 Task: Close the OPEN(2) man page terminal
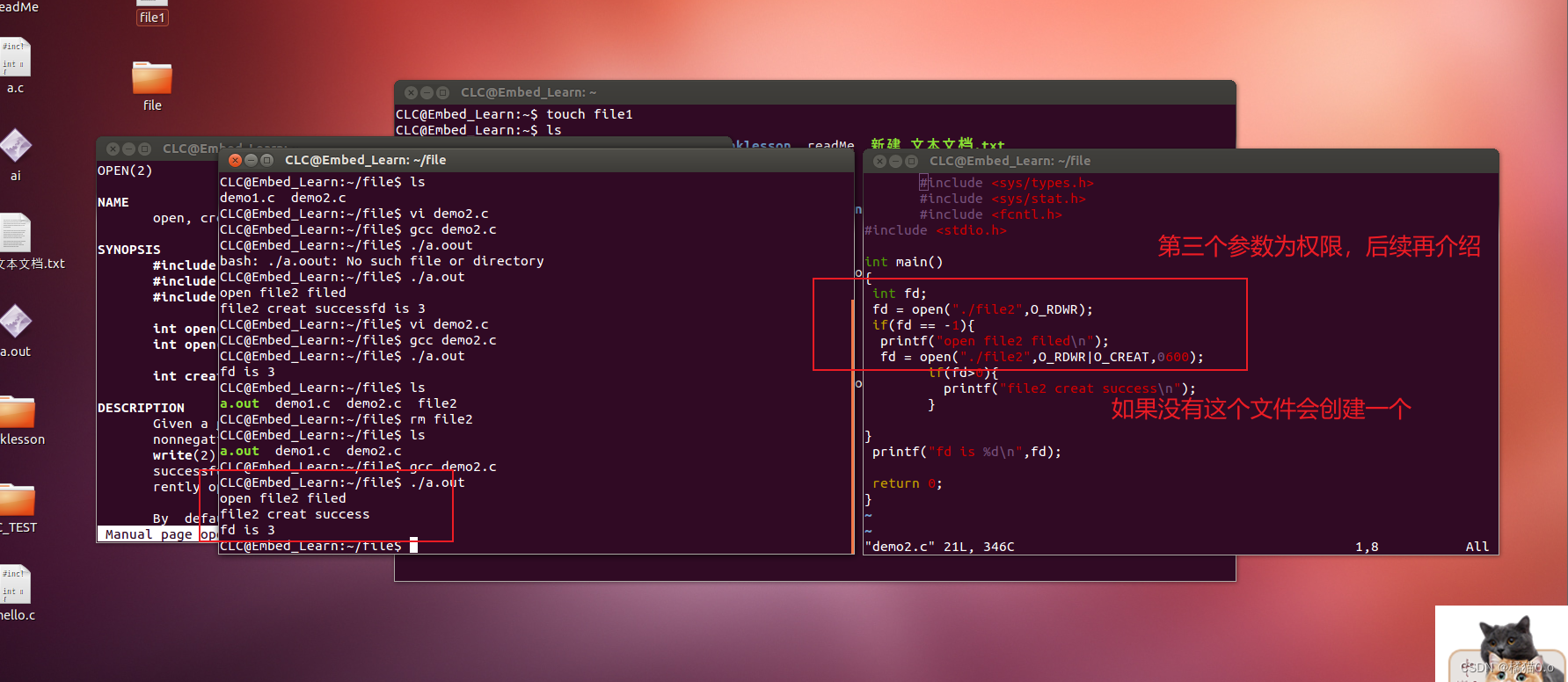[x=113, y=149]
